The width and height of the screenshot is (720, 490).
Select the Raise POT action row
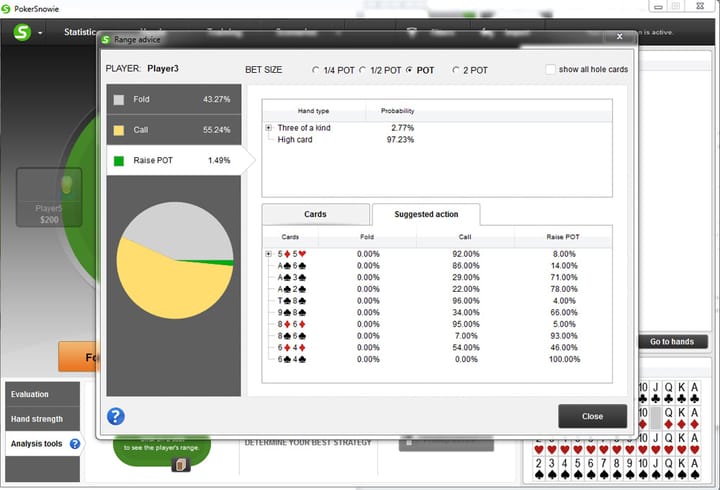tap(174, 160)
